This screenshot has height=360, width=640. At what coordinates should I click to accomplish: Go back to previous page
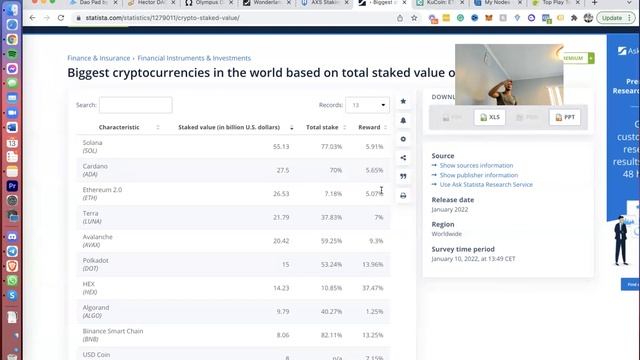tap(32, 18)
